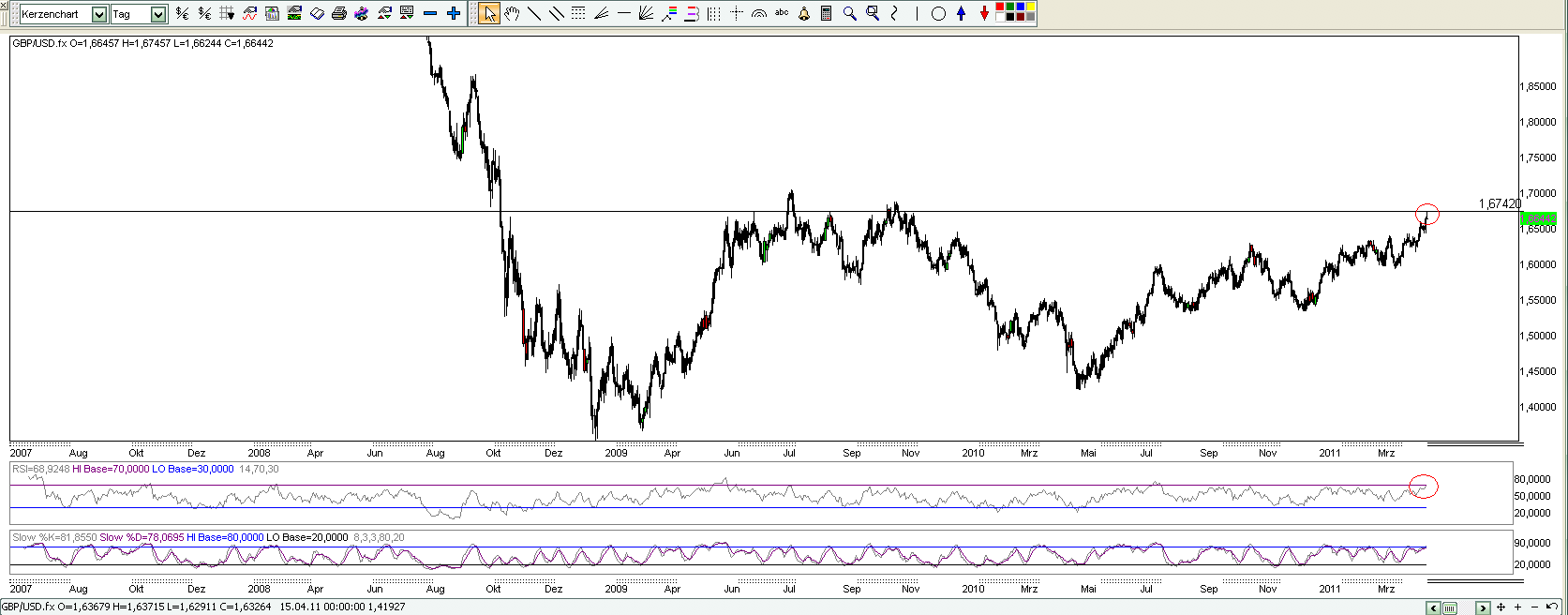Screen dimensions: 1568x615
Task: Click the chart scroll left arrow button
Action: (x=1434, y=607)
